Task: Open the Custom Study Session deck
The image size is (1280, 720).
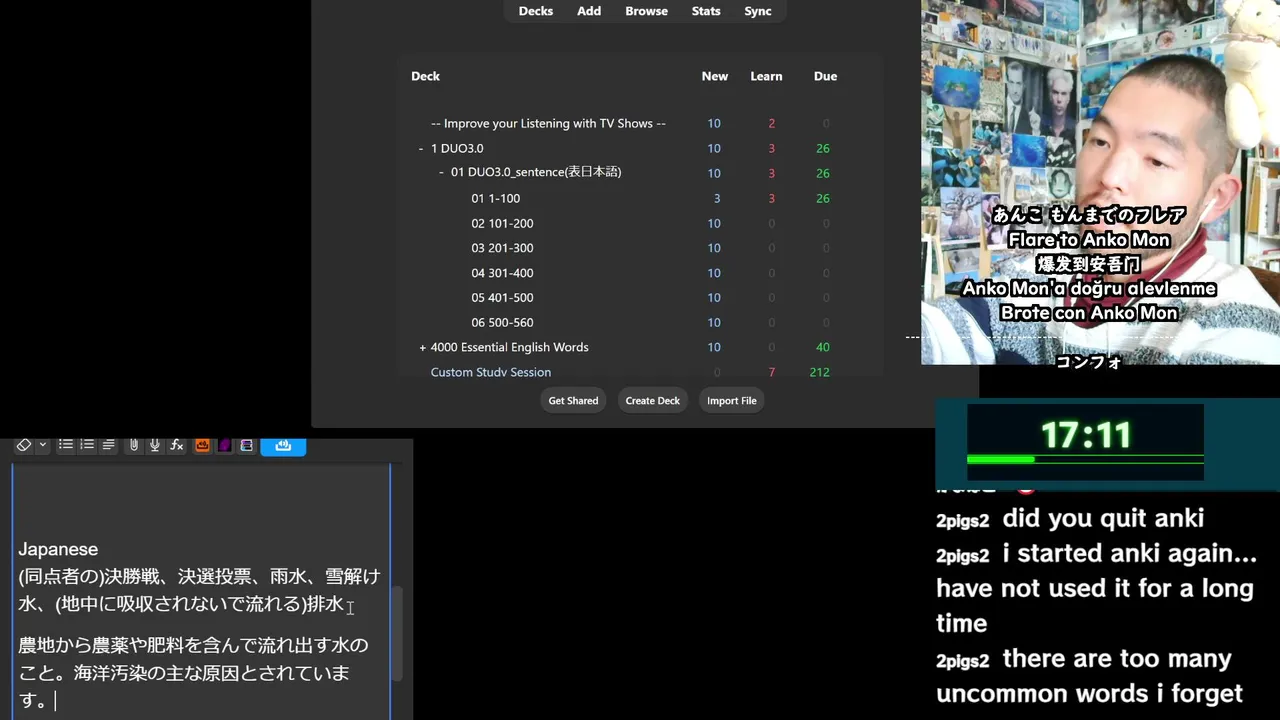Action: [491, 372]
